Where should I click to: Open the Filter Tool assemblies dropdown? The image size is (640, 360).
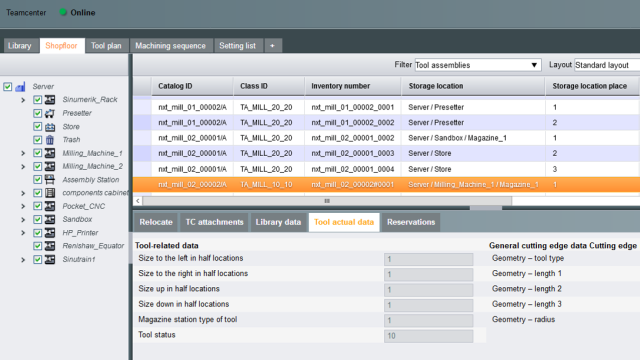click(478, 65)
